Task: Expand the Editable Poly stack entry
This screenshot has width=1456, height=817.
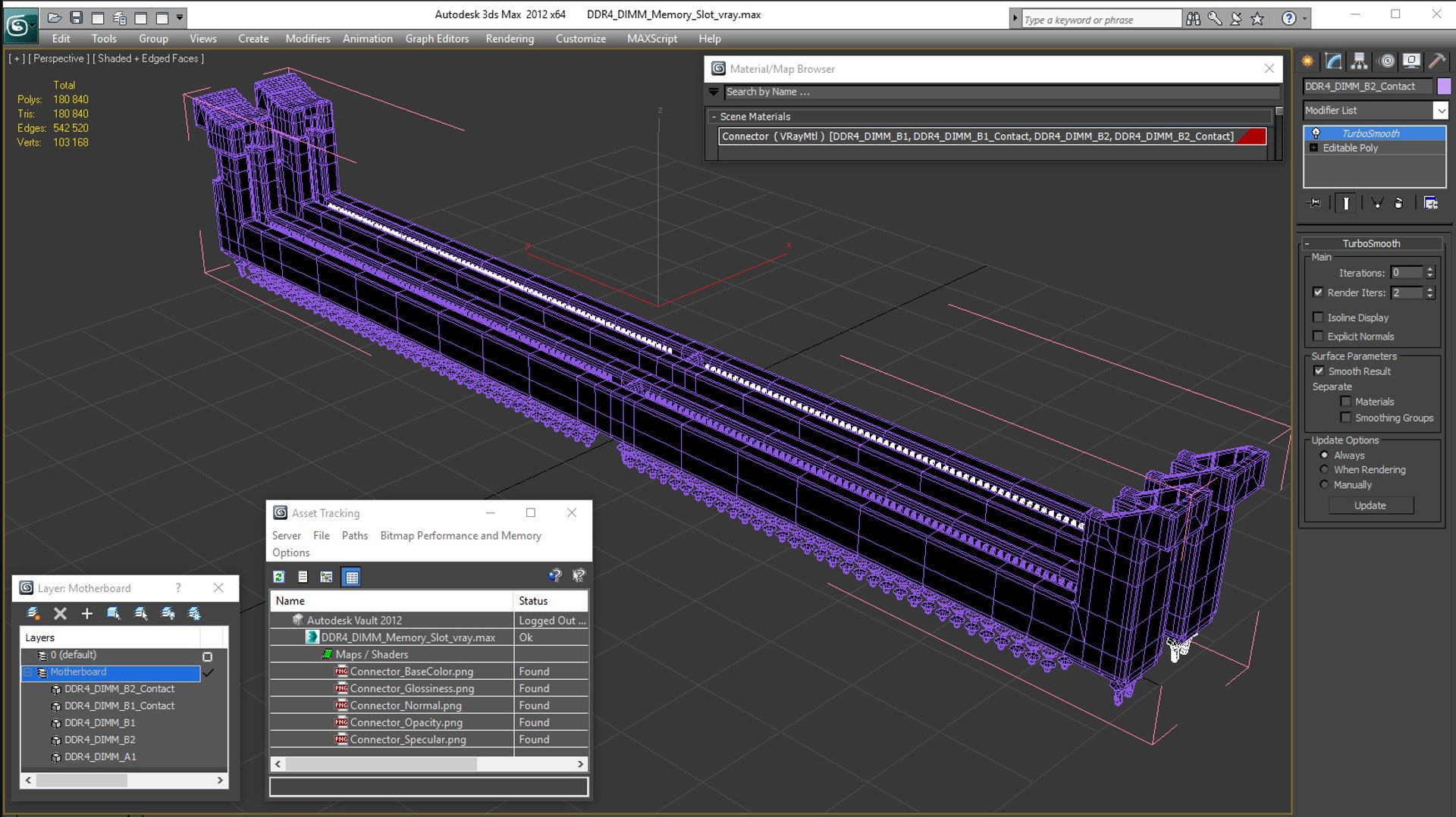Action: [1313, 148]
